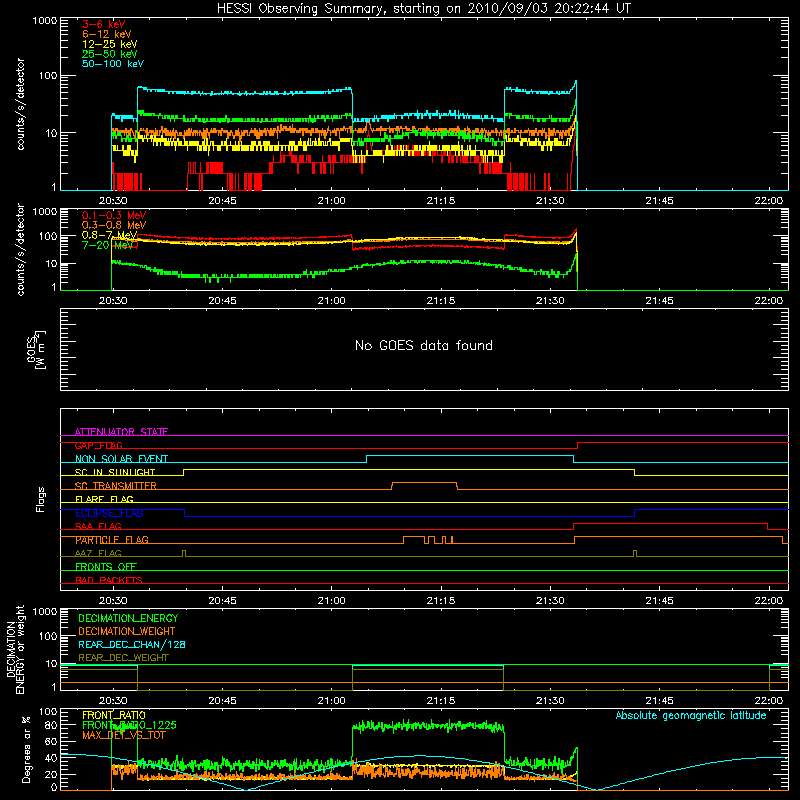The image size is (800, 800).
Task: Click the 'DECIMATION ENERGY or weight' axis label
Action: click(15, 649)
